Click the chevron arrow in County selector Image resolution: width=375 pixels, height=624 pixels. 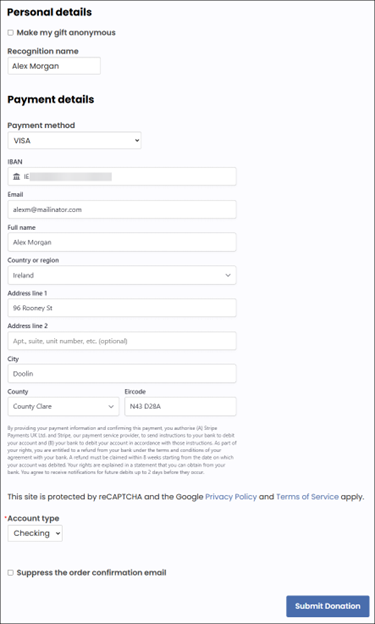point(111,407)
